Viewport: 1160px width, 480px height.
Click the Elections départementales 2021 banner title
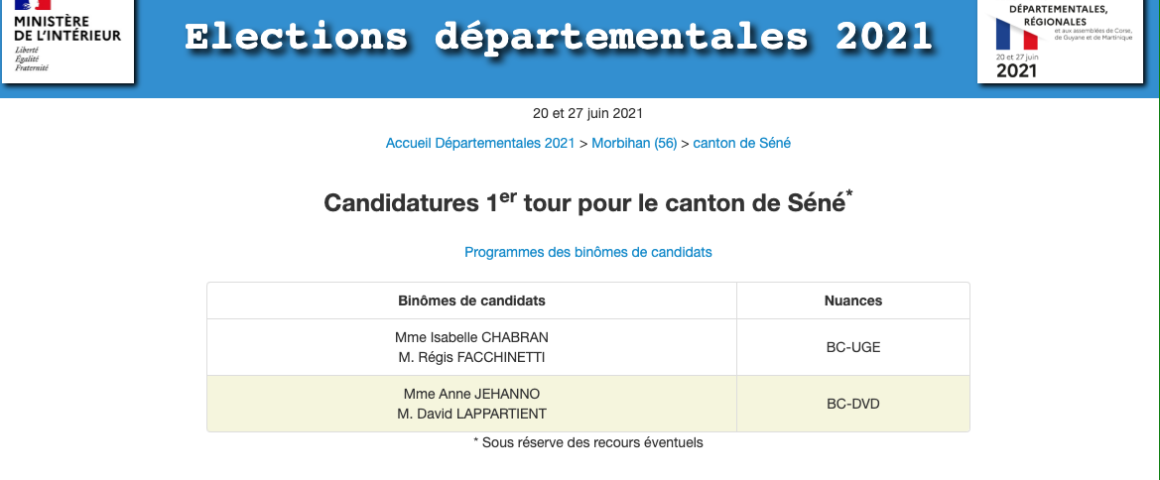coord(558,38)
